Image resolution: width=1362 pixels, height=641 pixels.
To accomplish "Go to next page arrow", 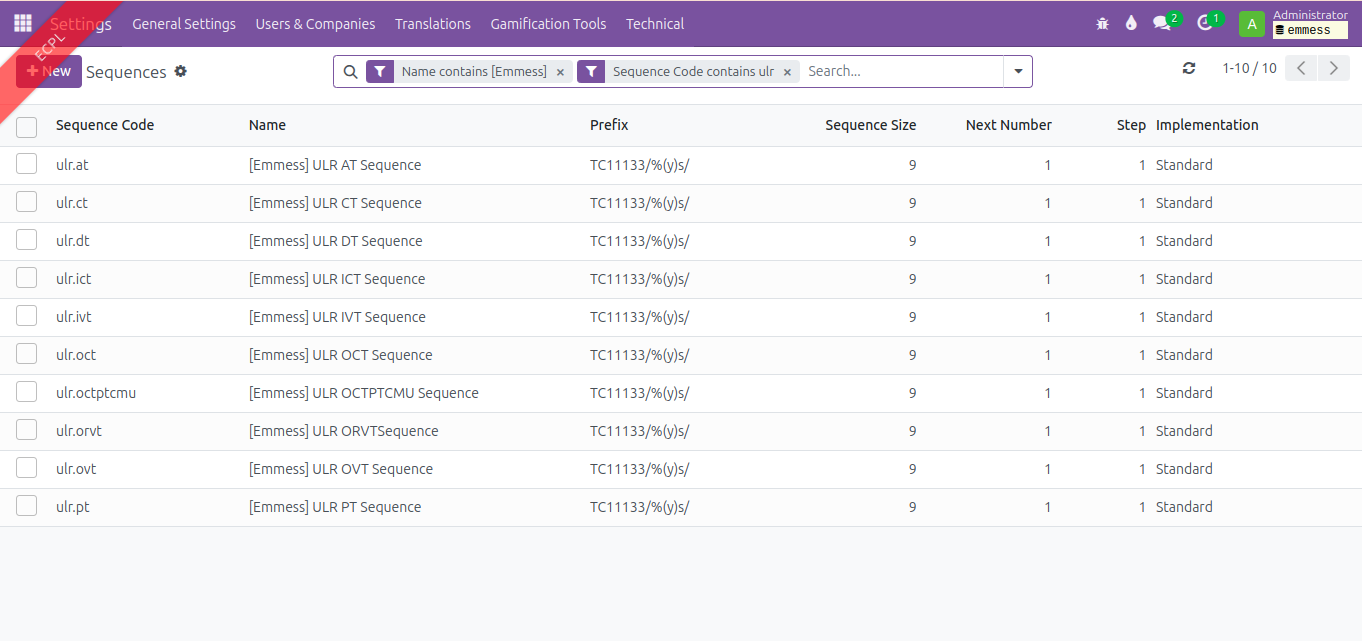I will point(1333,68).
